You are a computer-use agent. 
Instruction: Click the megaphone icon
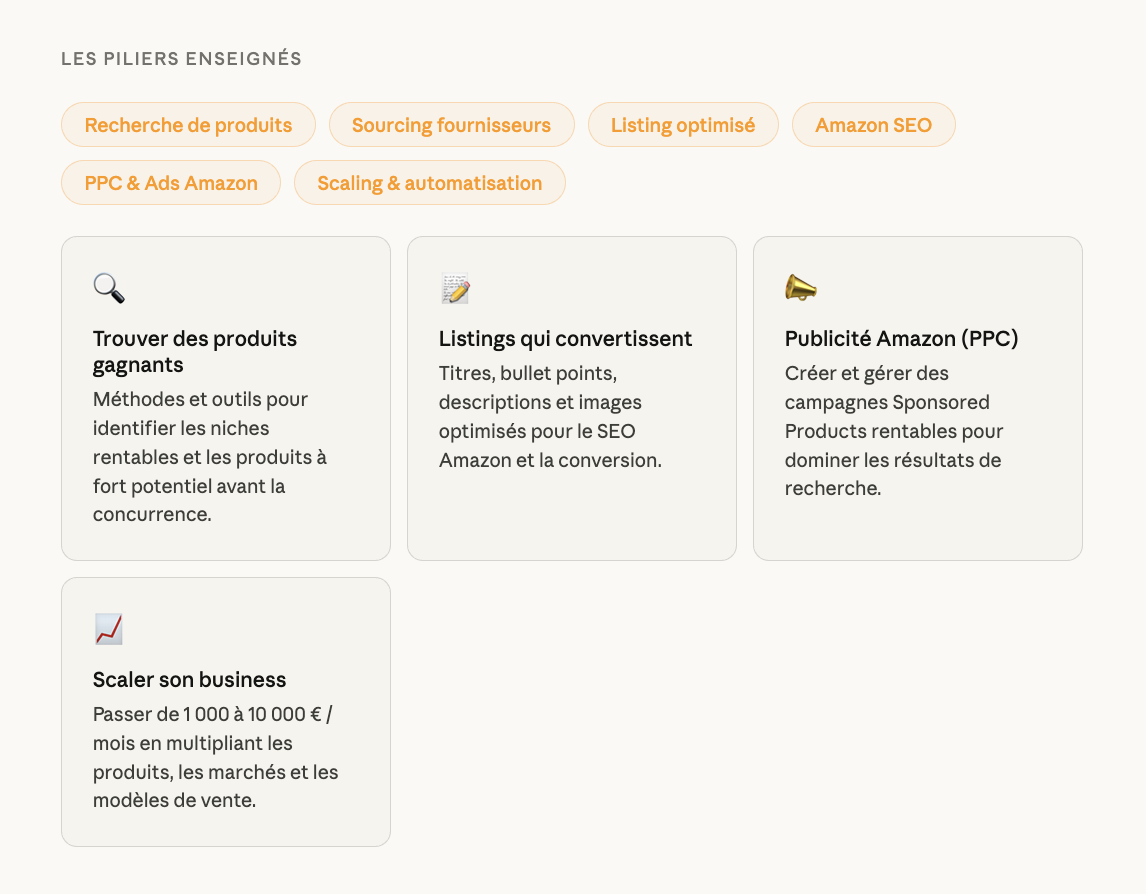(x=801, y=288)
